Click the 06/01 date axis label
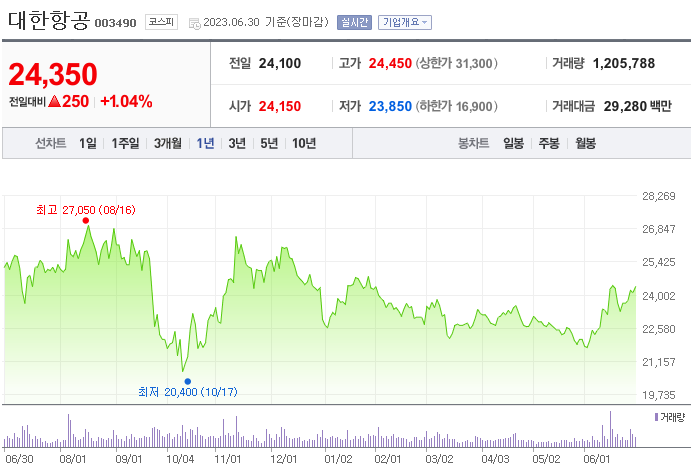This screenshot has height=476, width=691. click(x=597, y=459)
